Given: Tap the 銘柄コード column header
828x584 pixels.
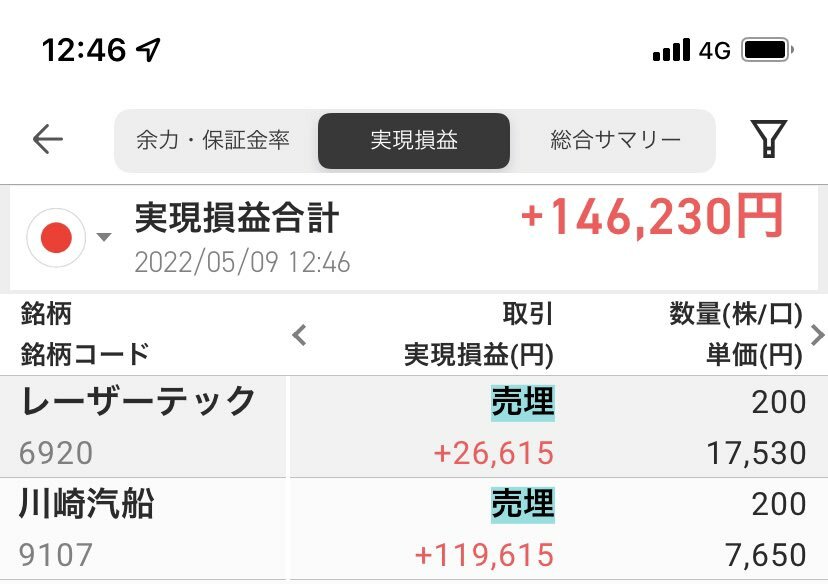Looking at the screenshot, I should pyautogui.click(x=85, y=354).
